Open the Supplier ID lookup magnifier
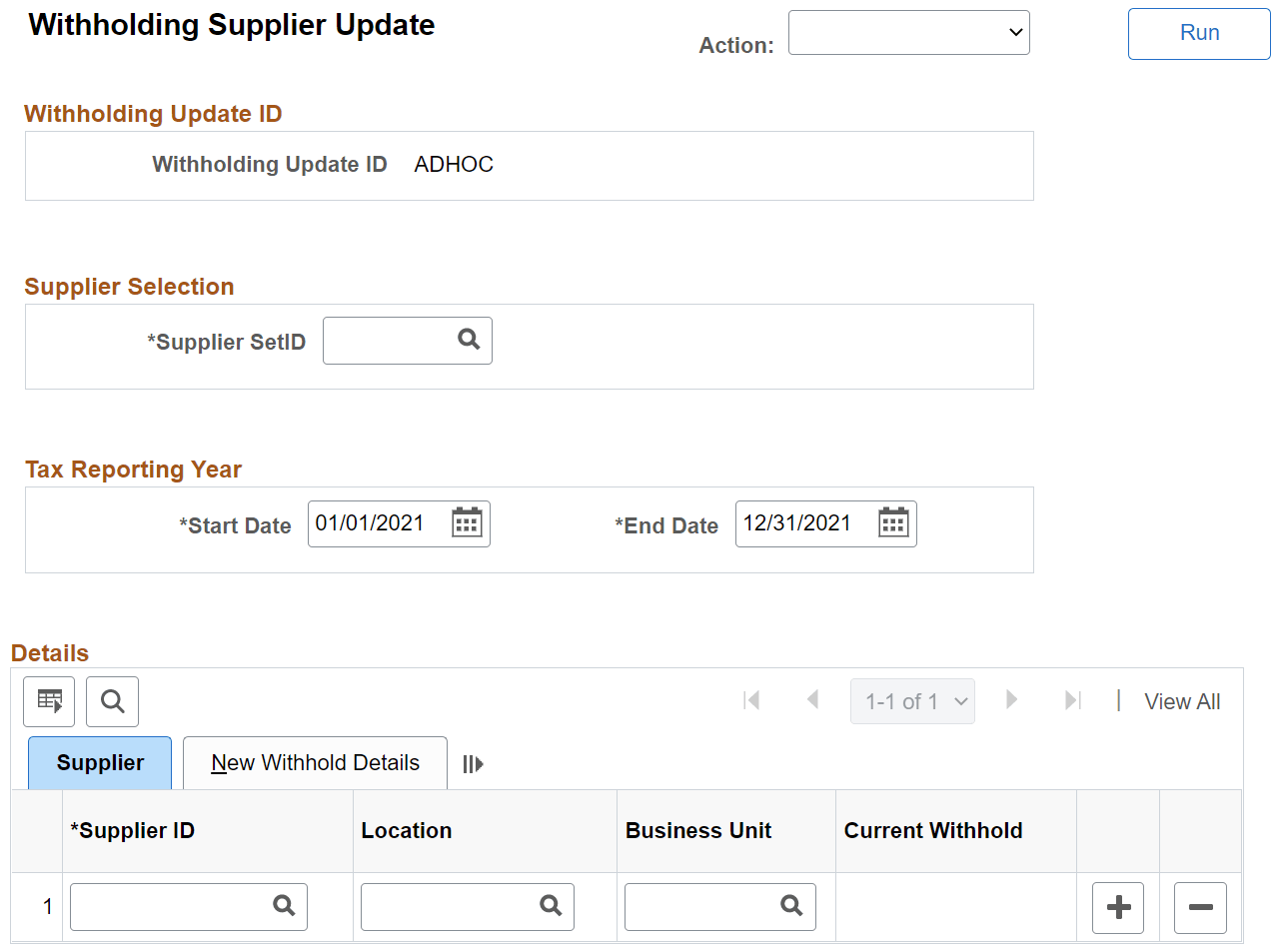 pyautogui.click(x=283, y=906)
